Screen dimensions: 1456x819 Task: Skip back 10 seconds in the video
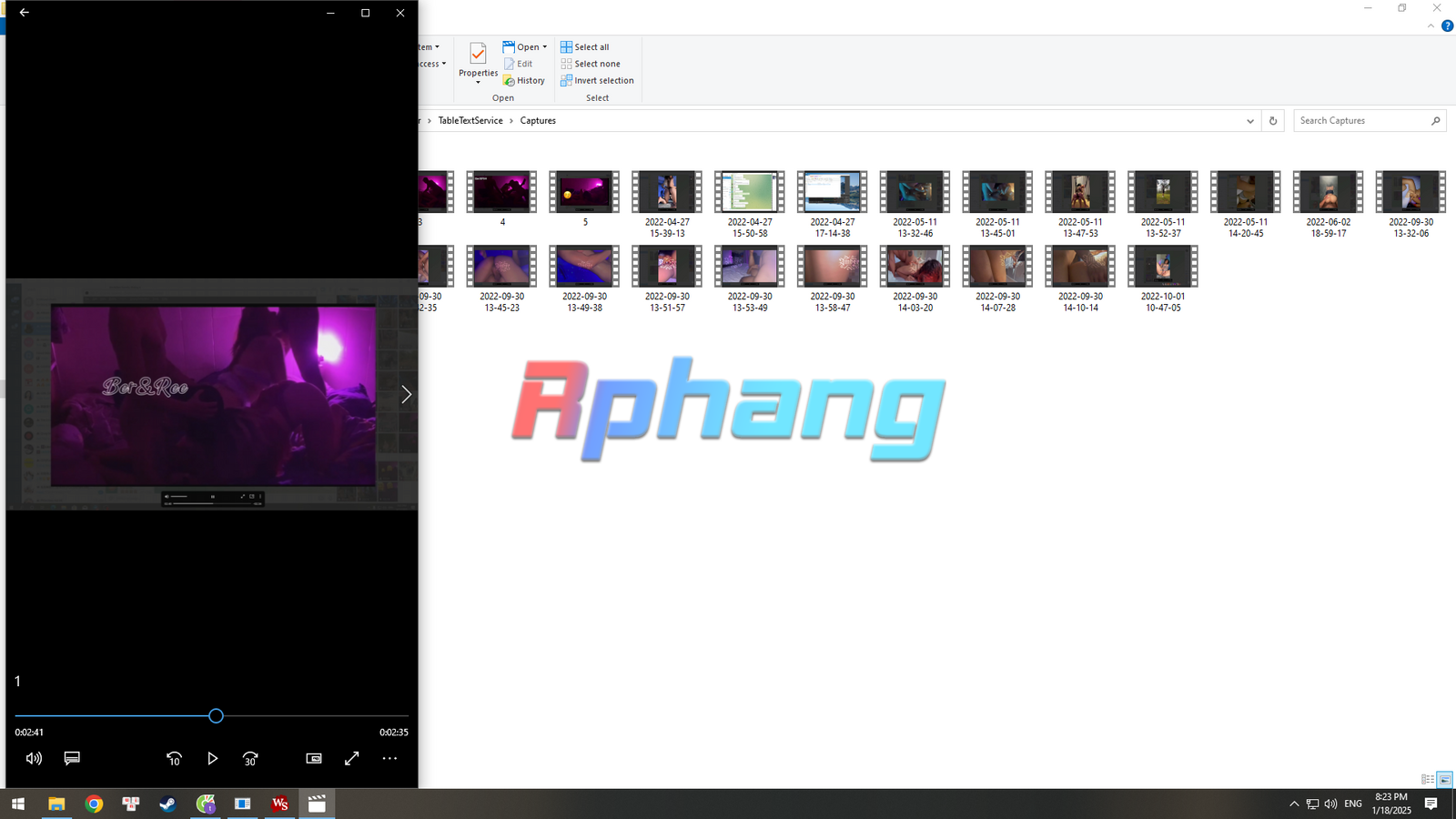coord(174,758)
